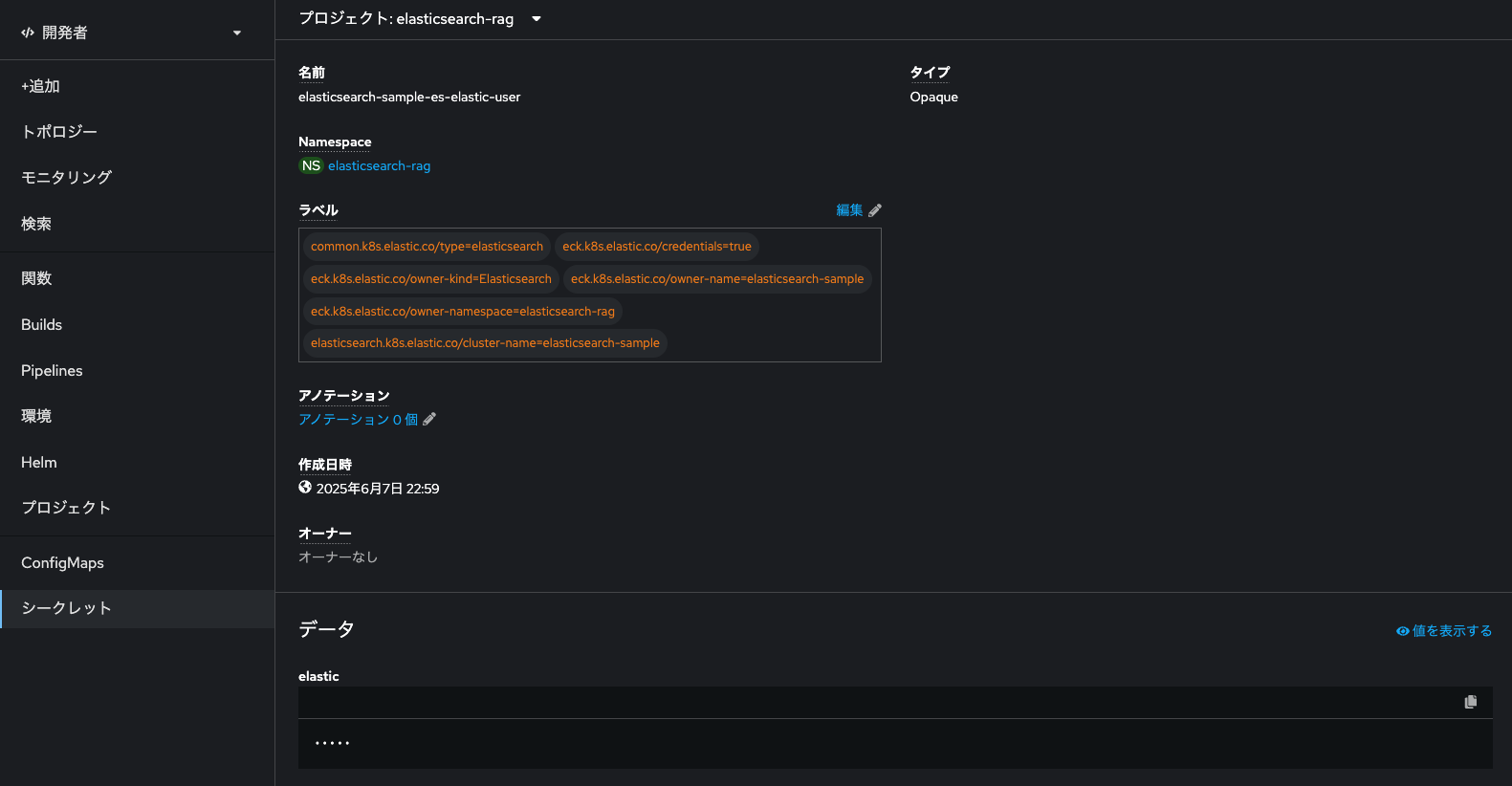Open the アノテーション 0 個 link
This screenshot has height=786, width=1512.
(x=358, y=419)
